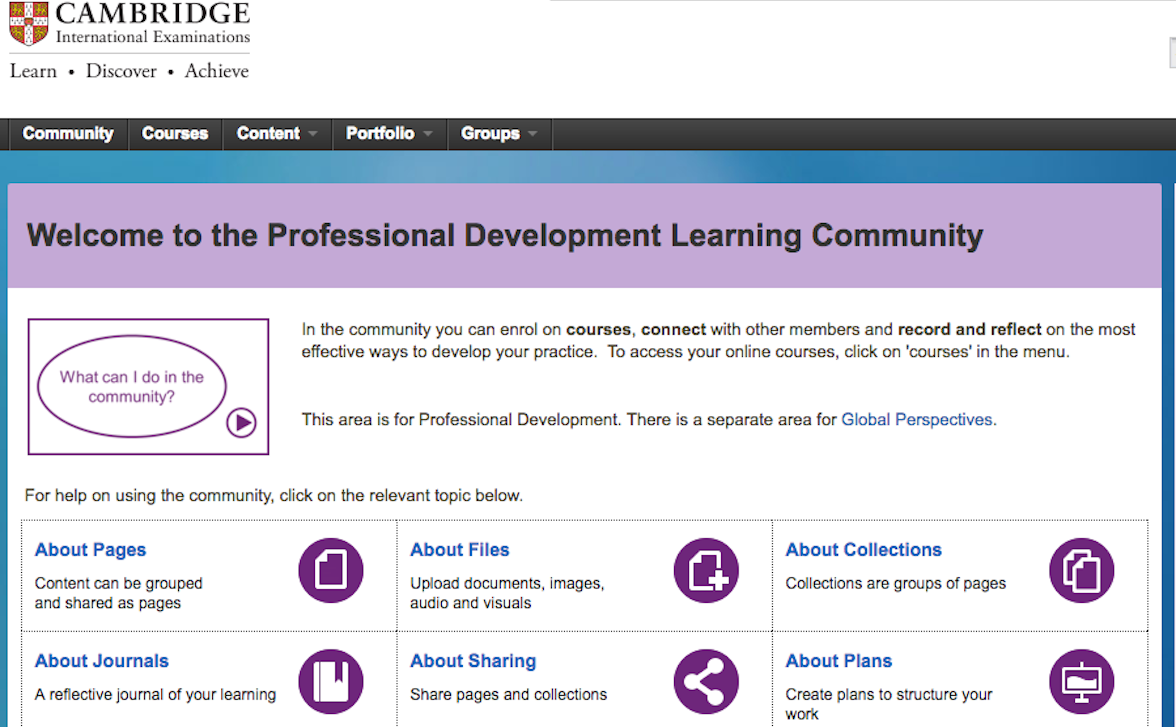
Task: Click the 'Learn • Discover • Achieve' tagline
Action: pyautogui.click(x=129, y=71)
